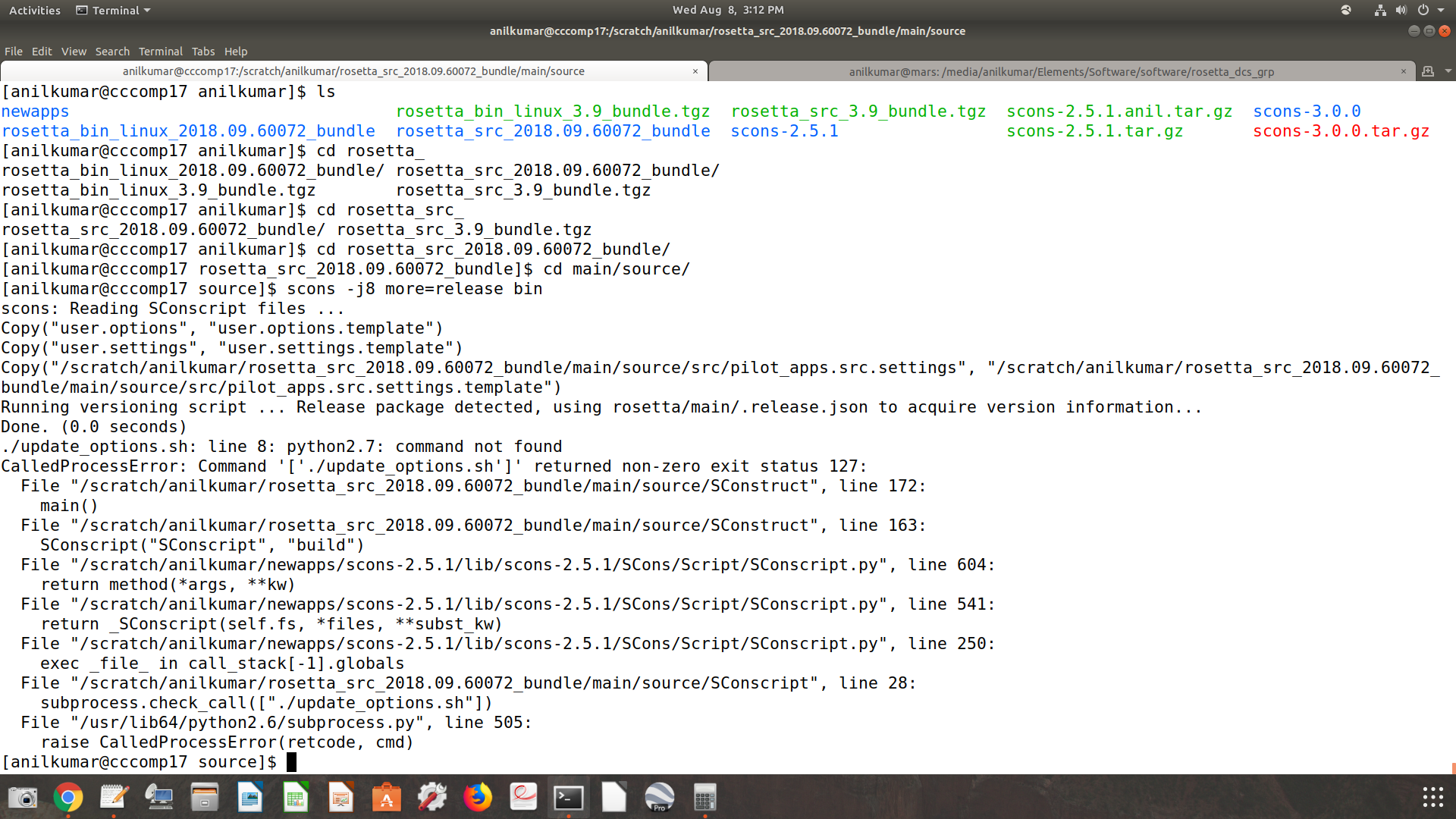
Task: Launch Google Chrome from the dock
Action: coord(68,797)
